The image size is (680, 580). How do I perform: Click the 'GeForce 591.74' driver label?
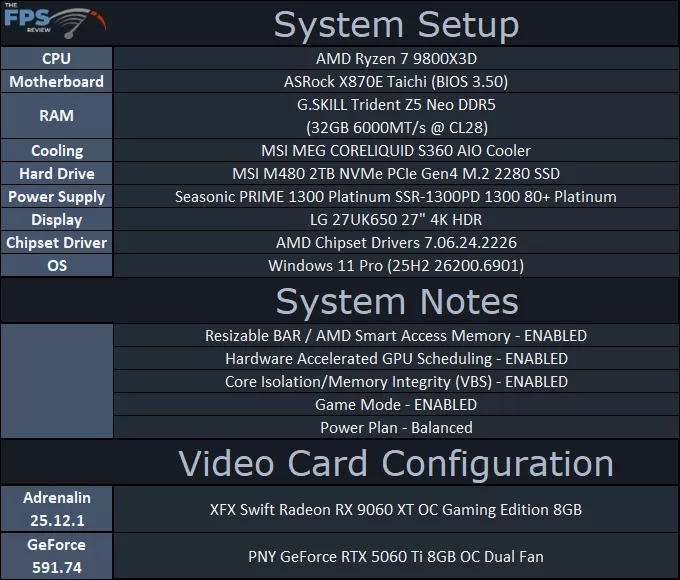(57, 556)
